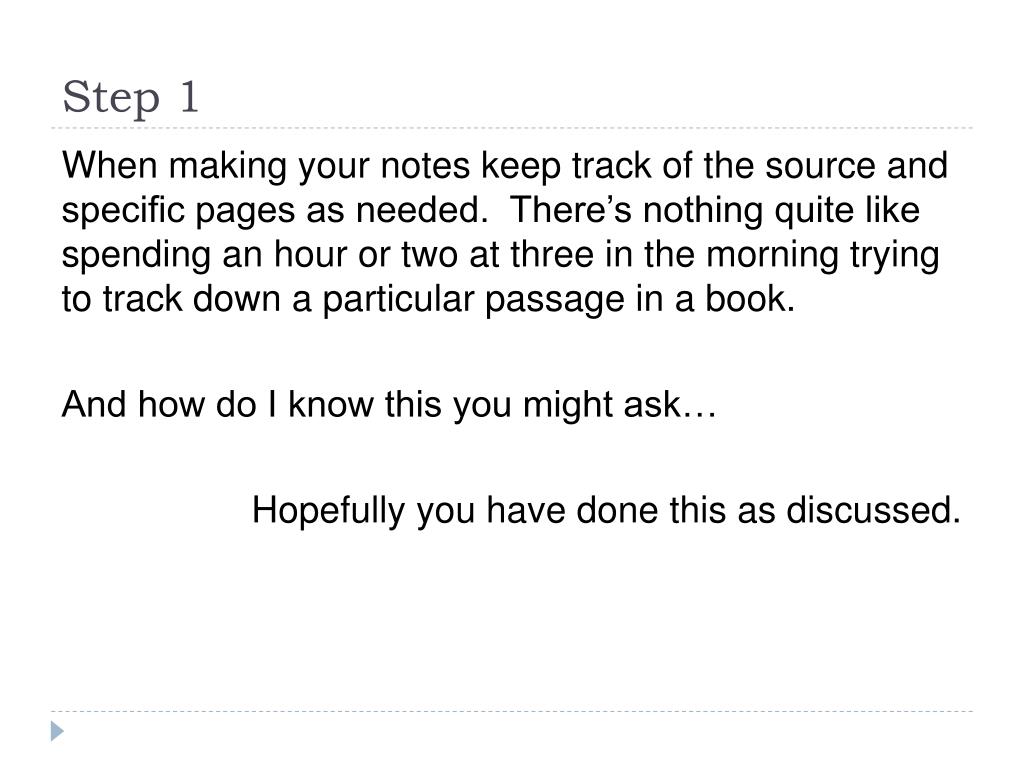The width and height of the screenshot is (1024, 768).
Task: Select the line starting 'When making your notes'
Action: pyautogui.click(x=504, y=167)
